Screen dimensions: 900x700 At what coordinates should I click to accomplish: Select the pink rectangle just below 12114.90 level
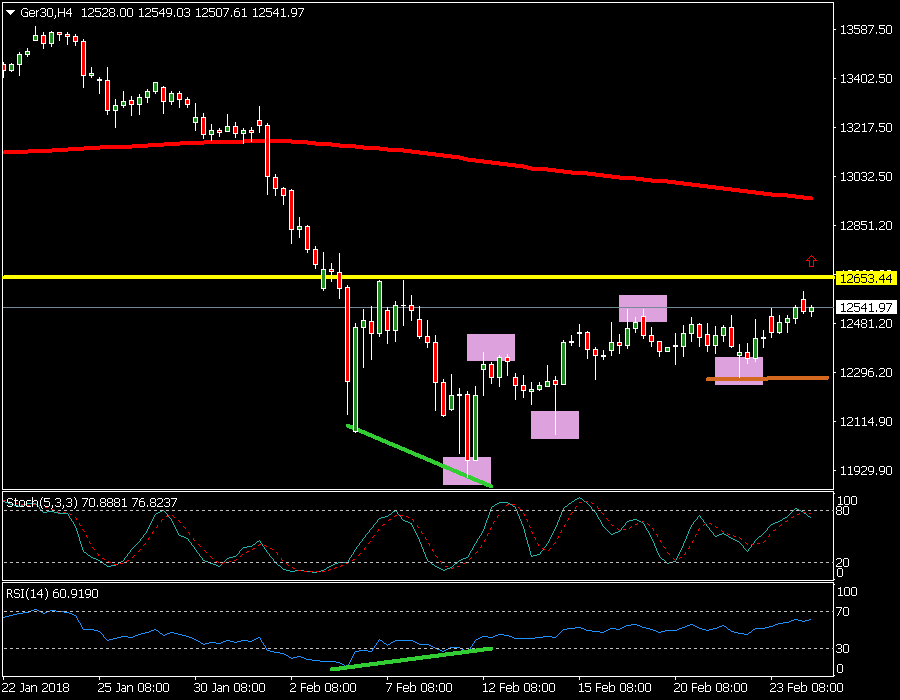[554, 424]
